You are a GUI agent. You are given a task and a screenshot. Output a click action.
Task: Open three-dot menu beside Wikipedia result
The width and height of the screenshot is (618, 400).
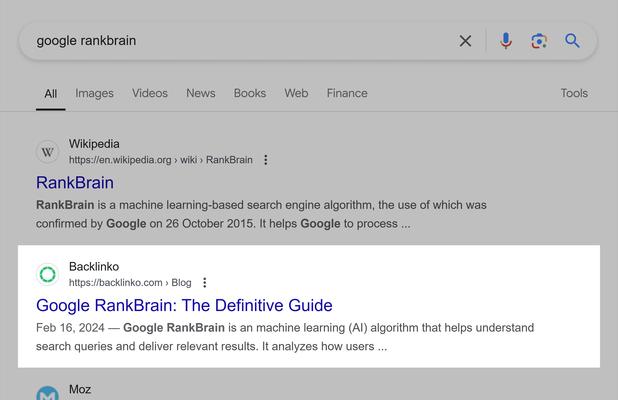(266, 160)
